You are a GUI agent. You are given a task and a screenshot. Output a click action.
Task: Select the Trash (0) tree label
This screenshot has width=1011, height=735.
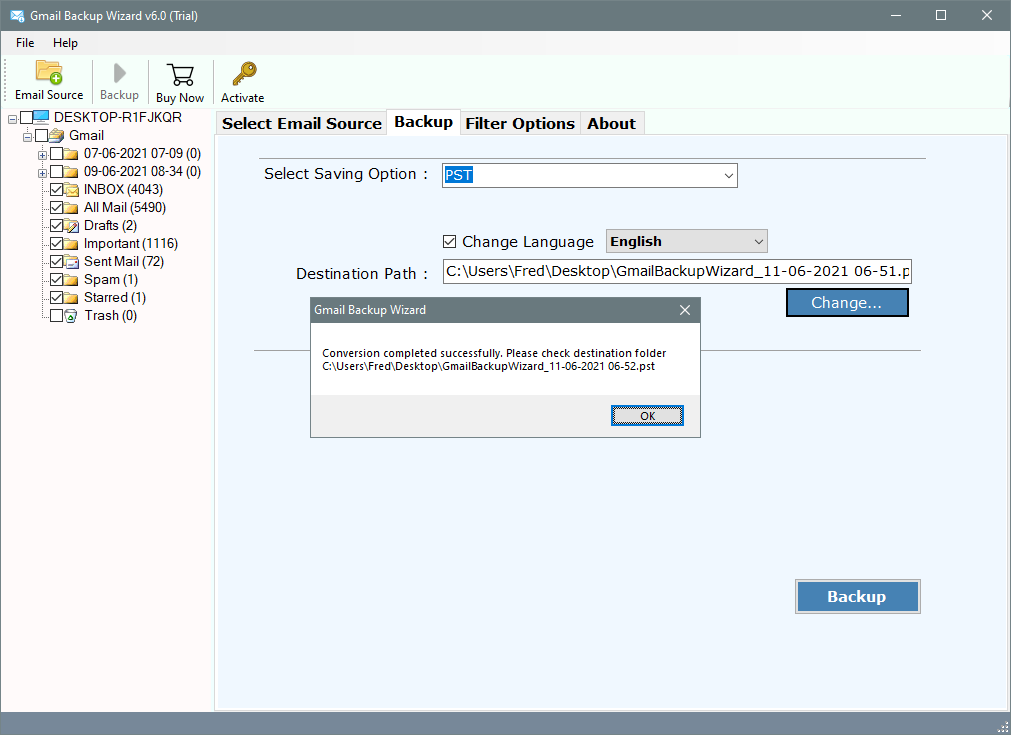tap(110, 316)
